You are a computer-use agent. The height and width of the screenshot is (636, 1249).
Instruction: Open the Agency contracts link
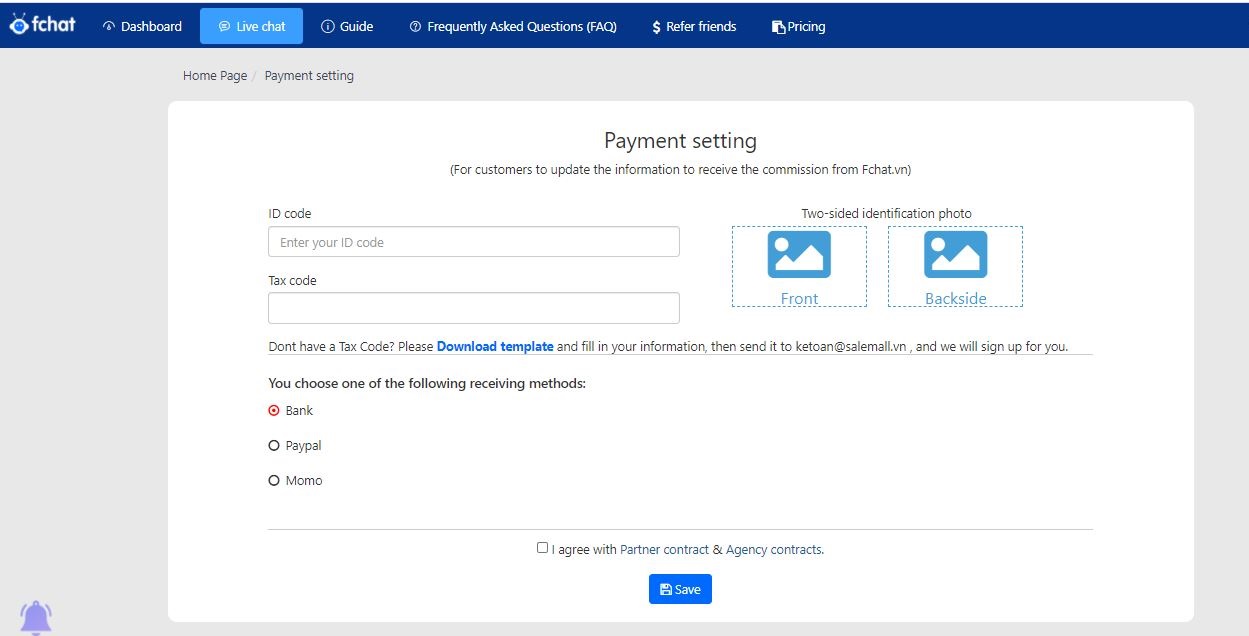774,550
